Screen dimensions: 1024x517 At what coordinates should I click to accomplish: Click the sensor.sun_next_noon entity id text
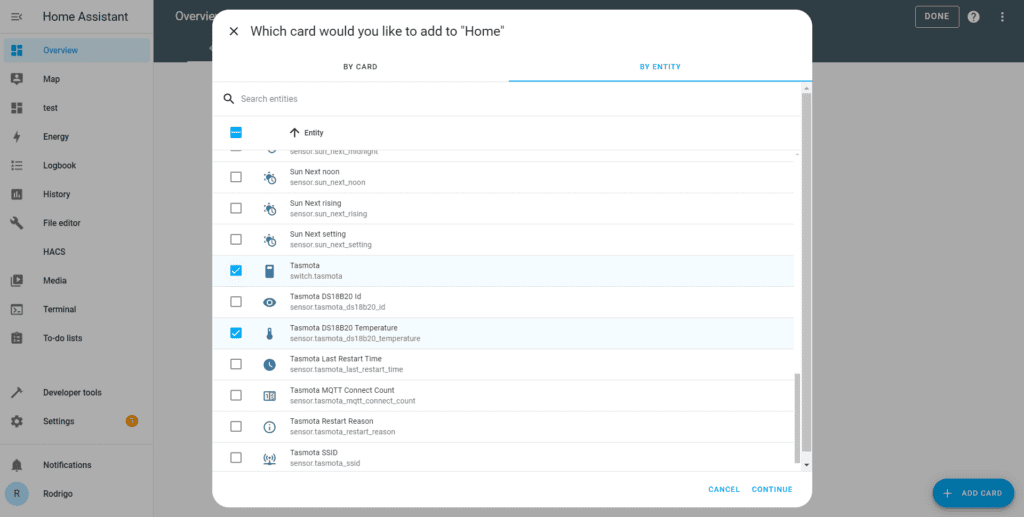[328, 182]
